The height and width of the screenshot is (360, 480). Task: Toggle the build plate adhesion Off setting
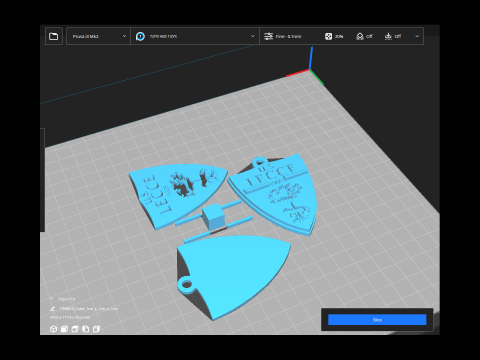pyautogui.click(x=393, y=36)
